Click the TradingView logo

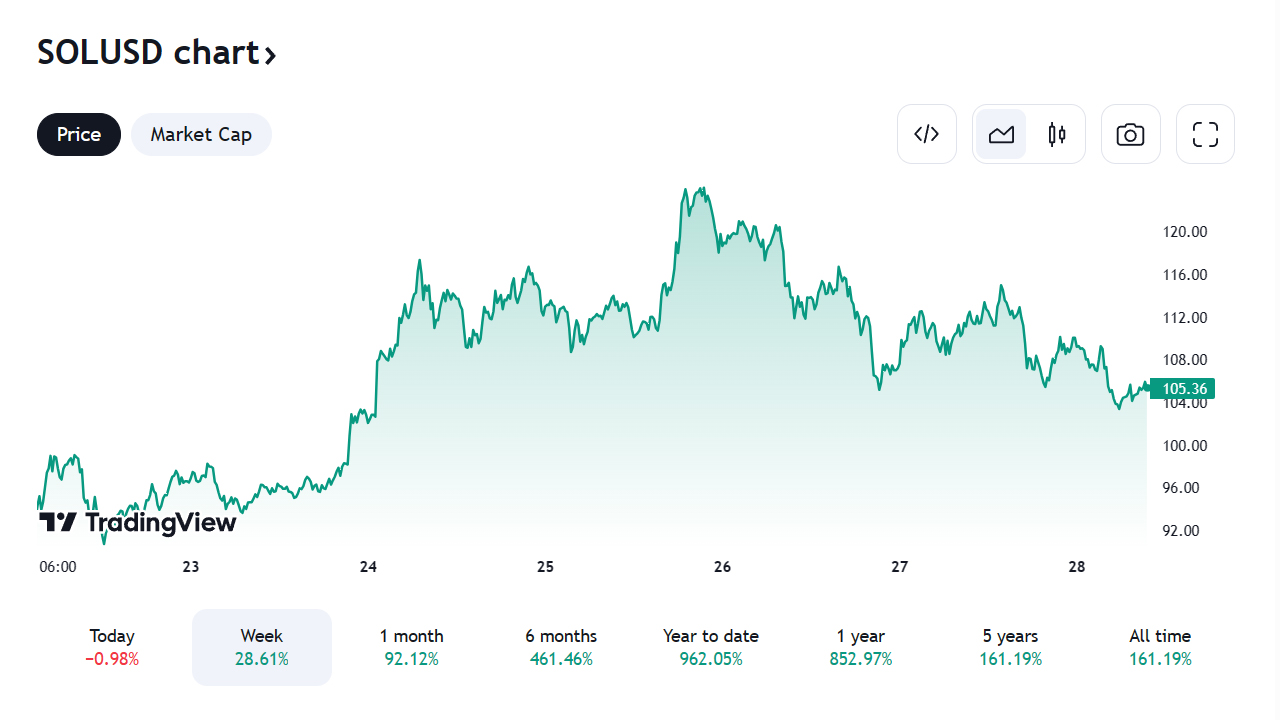click(x=138, y=522)
